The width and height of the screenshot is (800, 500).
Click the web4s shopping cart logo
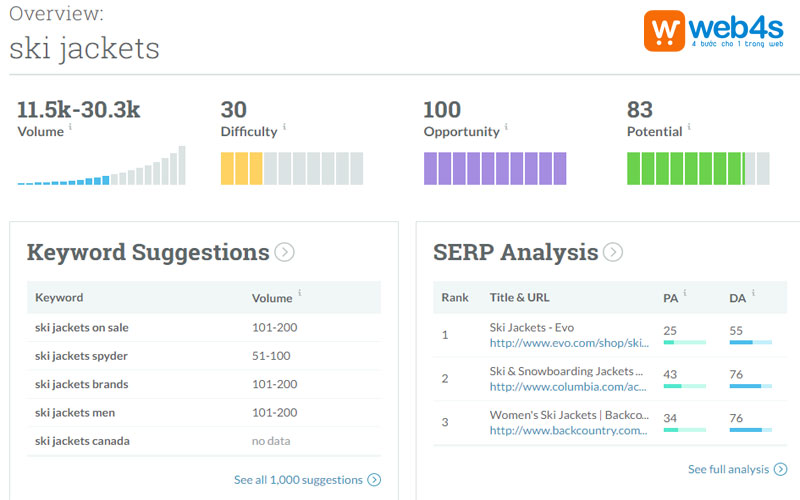666,33
